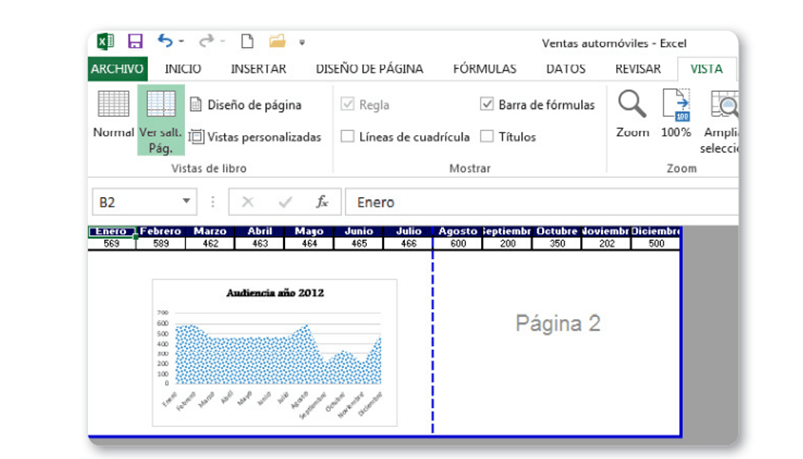Click the Undo arrow icon
This screenshot has width=803, height=459.
165,42
